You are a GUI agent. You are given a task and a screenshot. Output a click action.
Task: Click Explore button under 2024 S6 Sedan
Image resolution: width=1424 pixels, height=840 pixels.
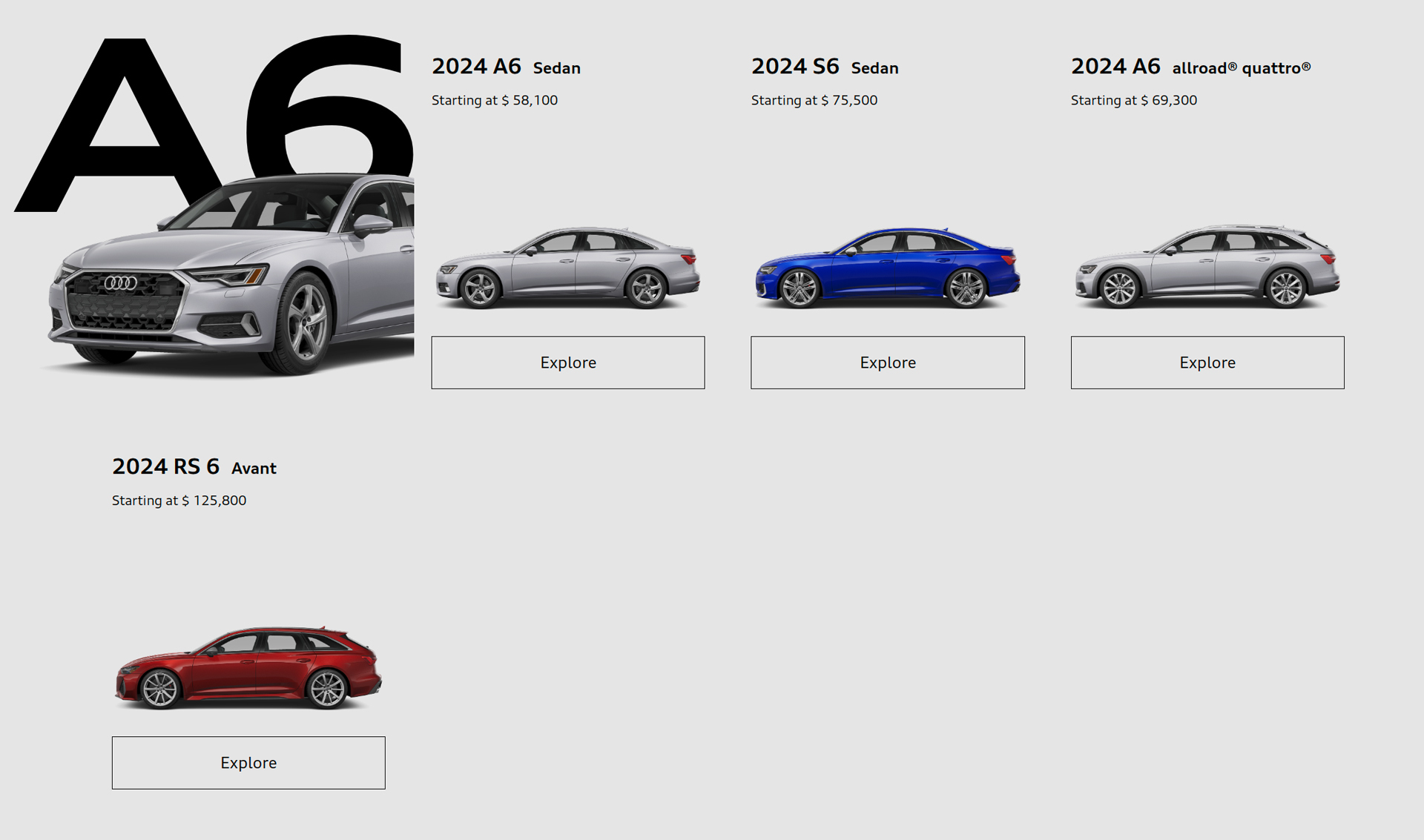point(888,363)
